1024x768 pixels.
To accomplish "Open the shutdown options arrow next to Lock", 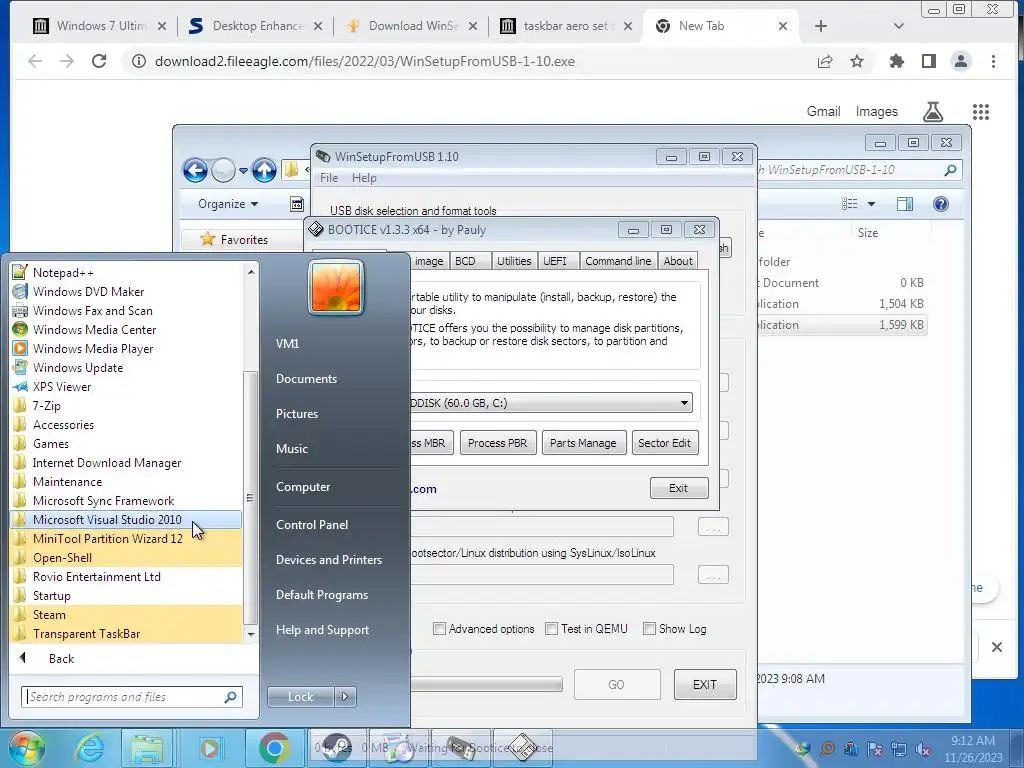I will point(345,697).
